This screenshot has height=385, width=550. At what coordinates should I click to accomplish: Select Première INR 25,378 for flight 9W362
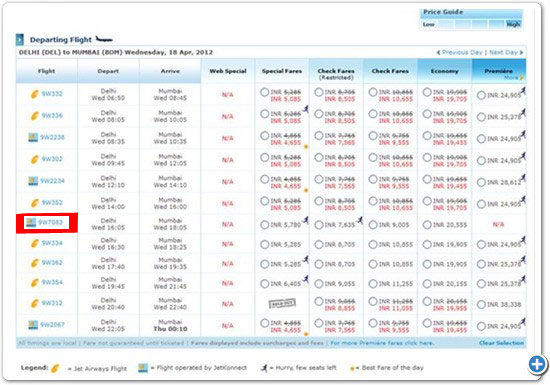pyautogui.click(x=481, y=264)
